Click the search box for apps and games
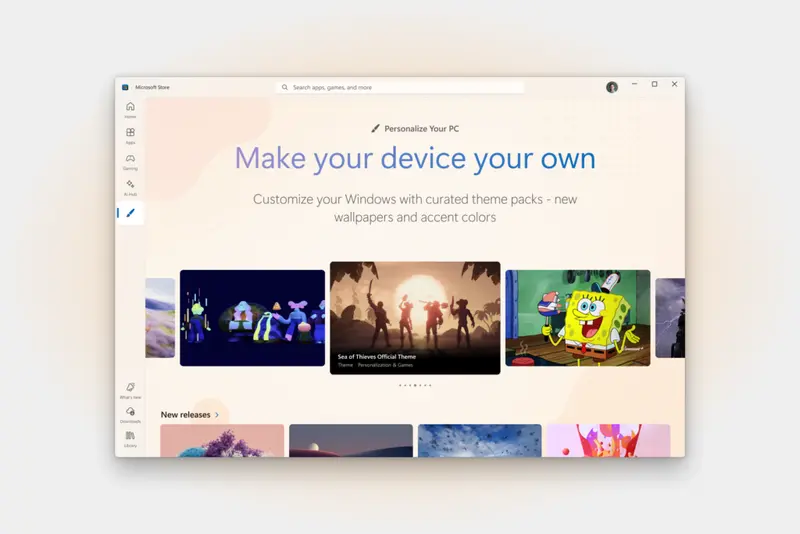800x534 pixels. click(x=400, y=87)
